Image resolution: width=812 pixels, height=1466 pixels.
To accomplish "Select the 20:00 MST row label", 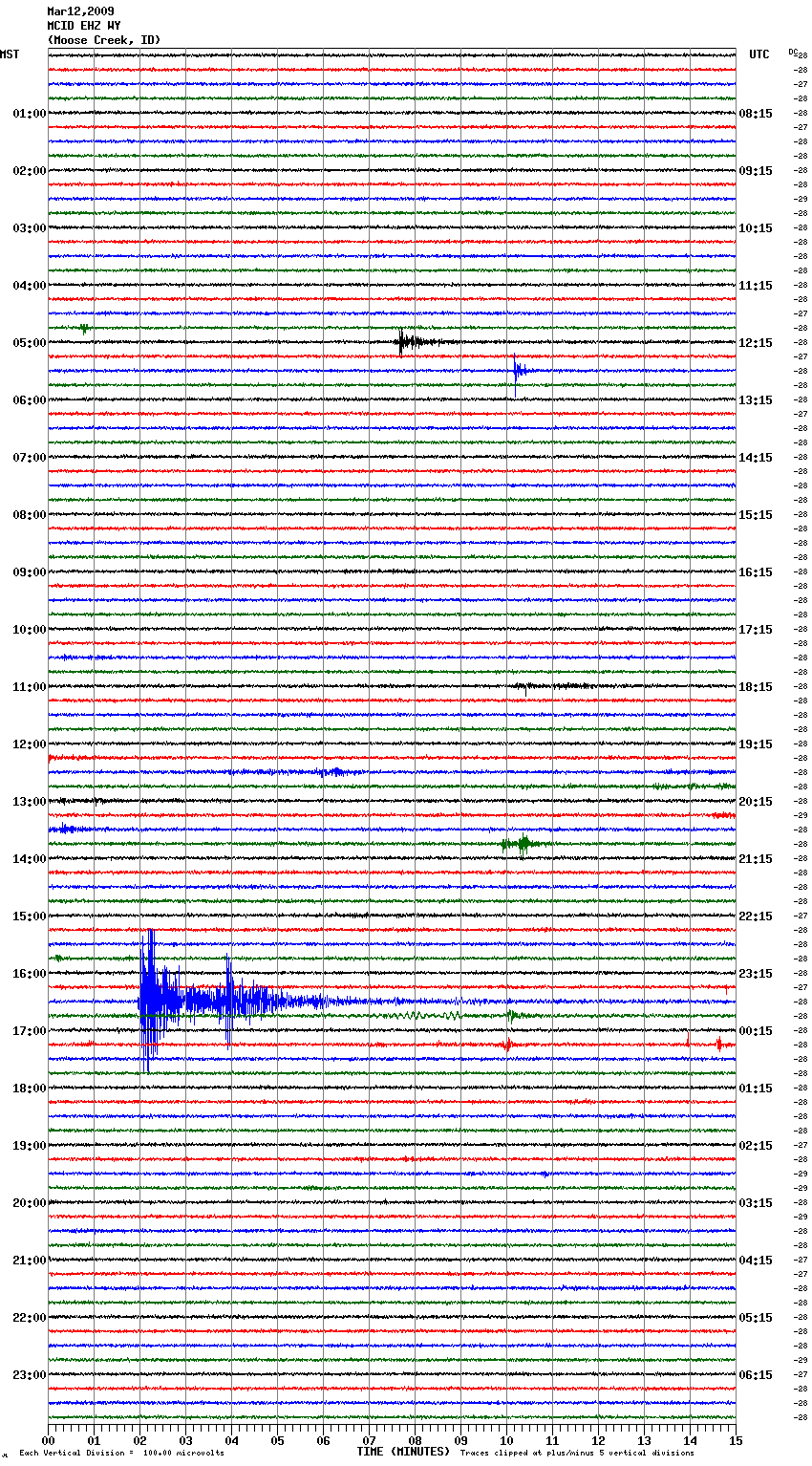I will coord(30,1203).
